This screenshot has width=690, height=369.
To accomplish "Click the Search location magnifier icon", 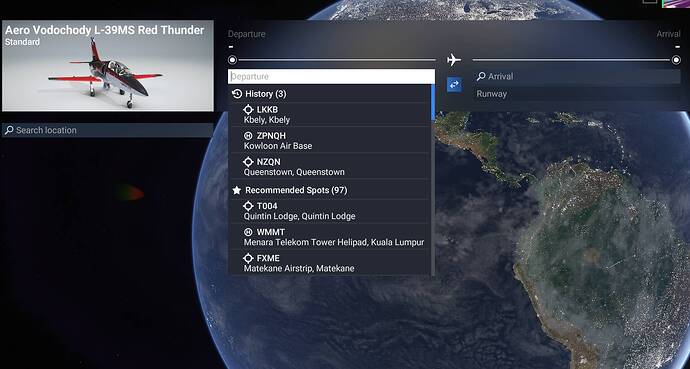I will tap(9, 130).
